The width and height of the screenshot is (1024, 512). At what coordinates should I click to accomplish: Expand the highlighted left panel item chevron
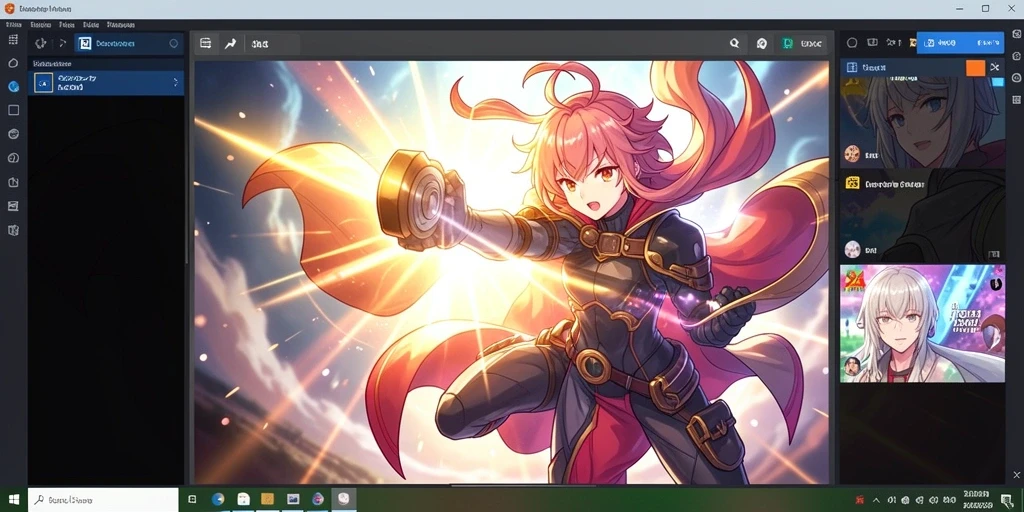tap(175, 82)
